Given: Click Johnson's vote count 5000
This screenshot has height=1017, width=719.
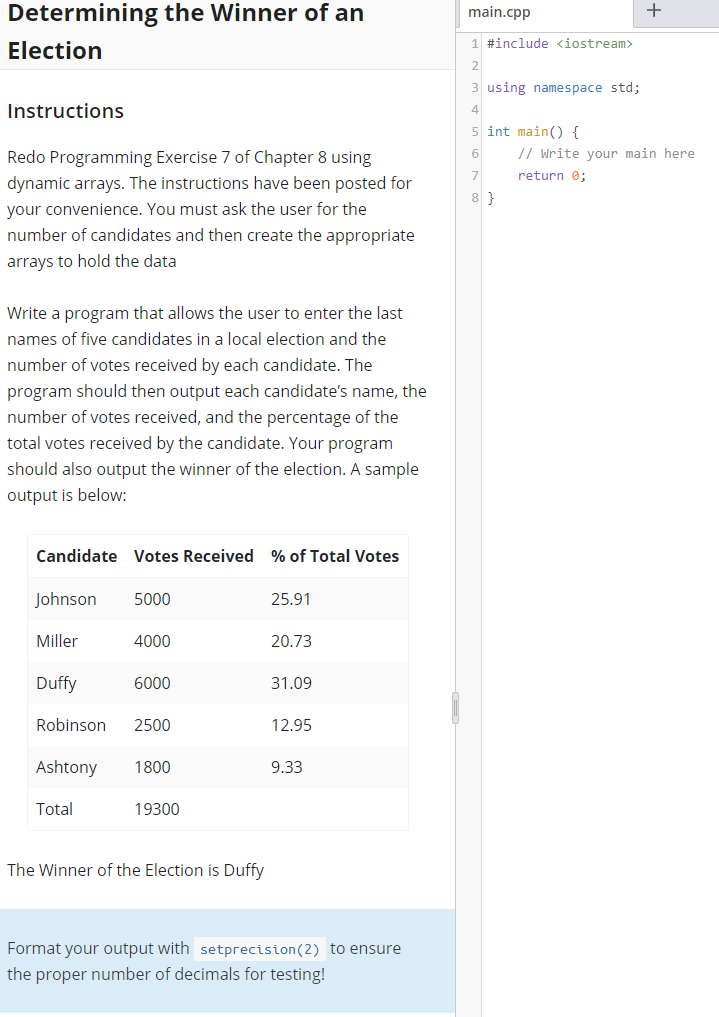Looking at the screenshot, I should (x=152, y=598).
